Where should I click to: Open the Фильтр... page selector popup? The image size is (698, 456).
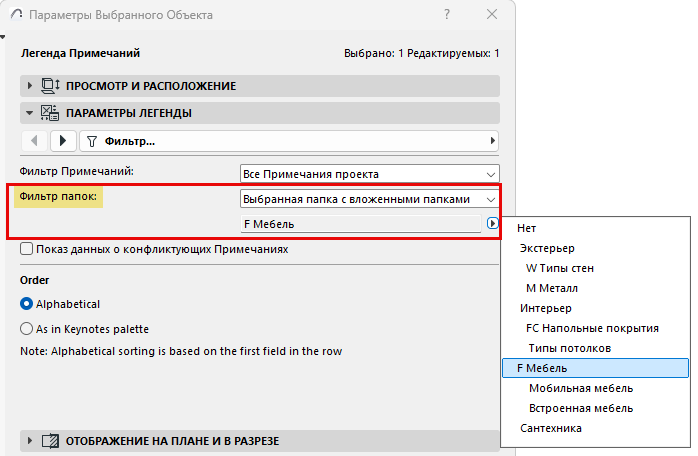point(289,141)
